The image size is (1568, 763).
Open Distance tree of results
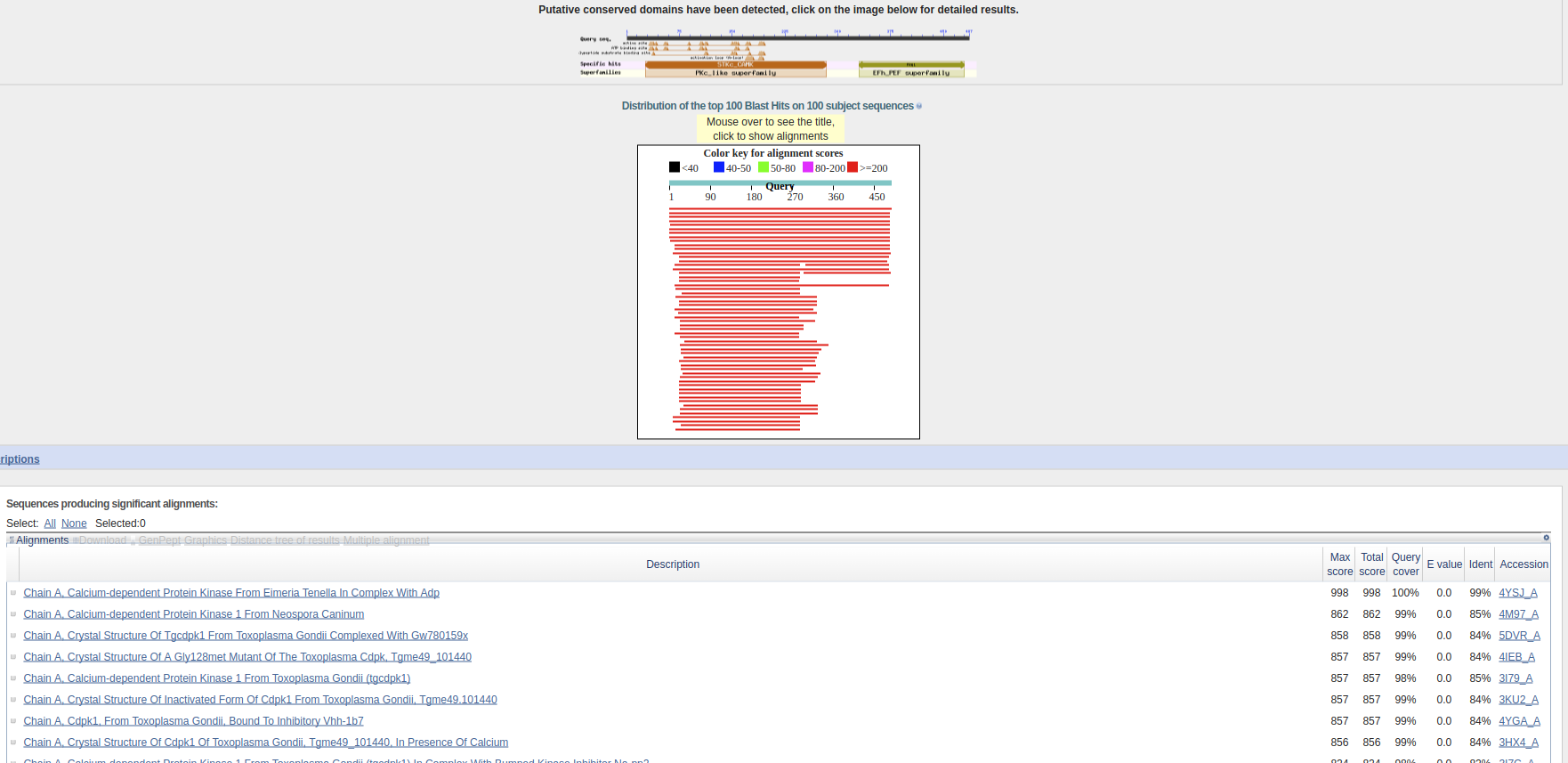point(285,540)
